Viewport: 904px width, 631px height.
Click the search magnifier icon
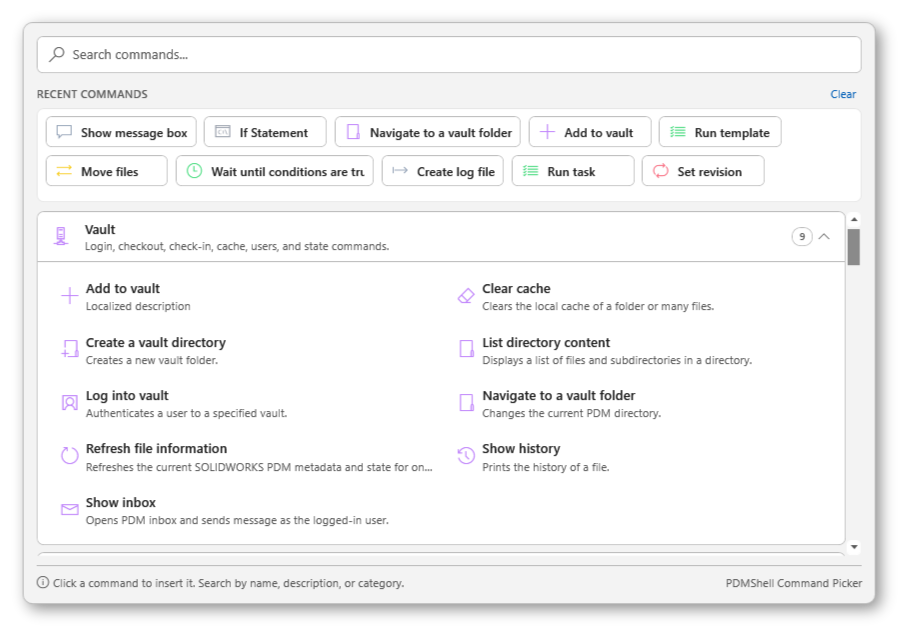pos(56,54)
